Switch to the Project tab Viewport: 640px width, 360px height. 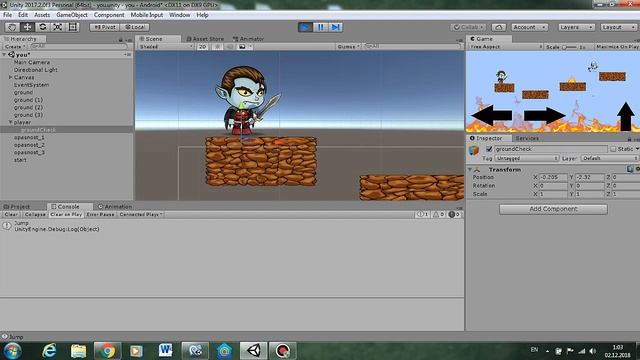(x=17, y=207)
